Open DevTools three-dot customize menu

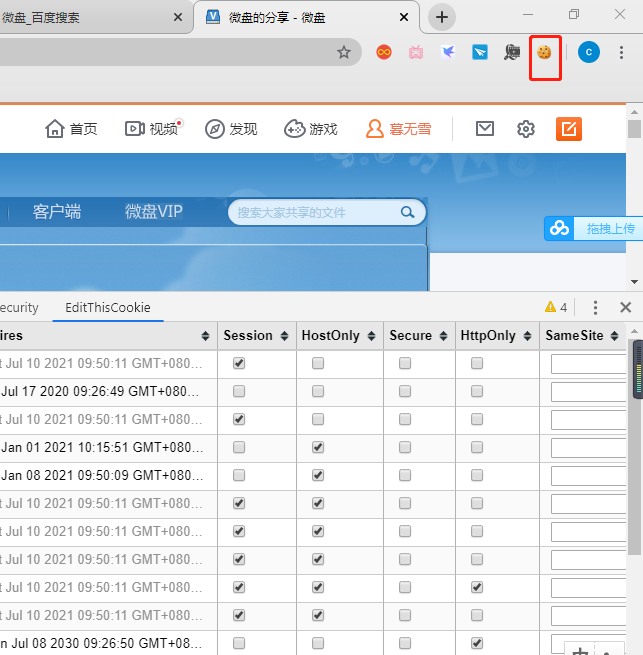pos(595,307)
